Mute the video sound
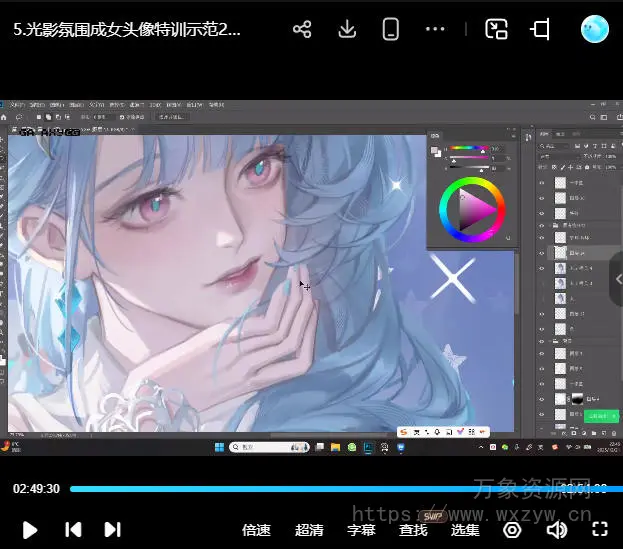This screenshot has height=549, width=623. click(x=556, y=530)
